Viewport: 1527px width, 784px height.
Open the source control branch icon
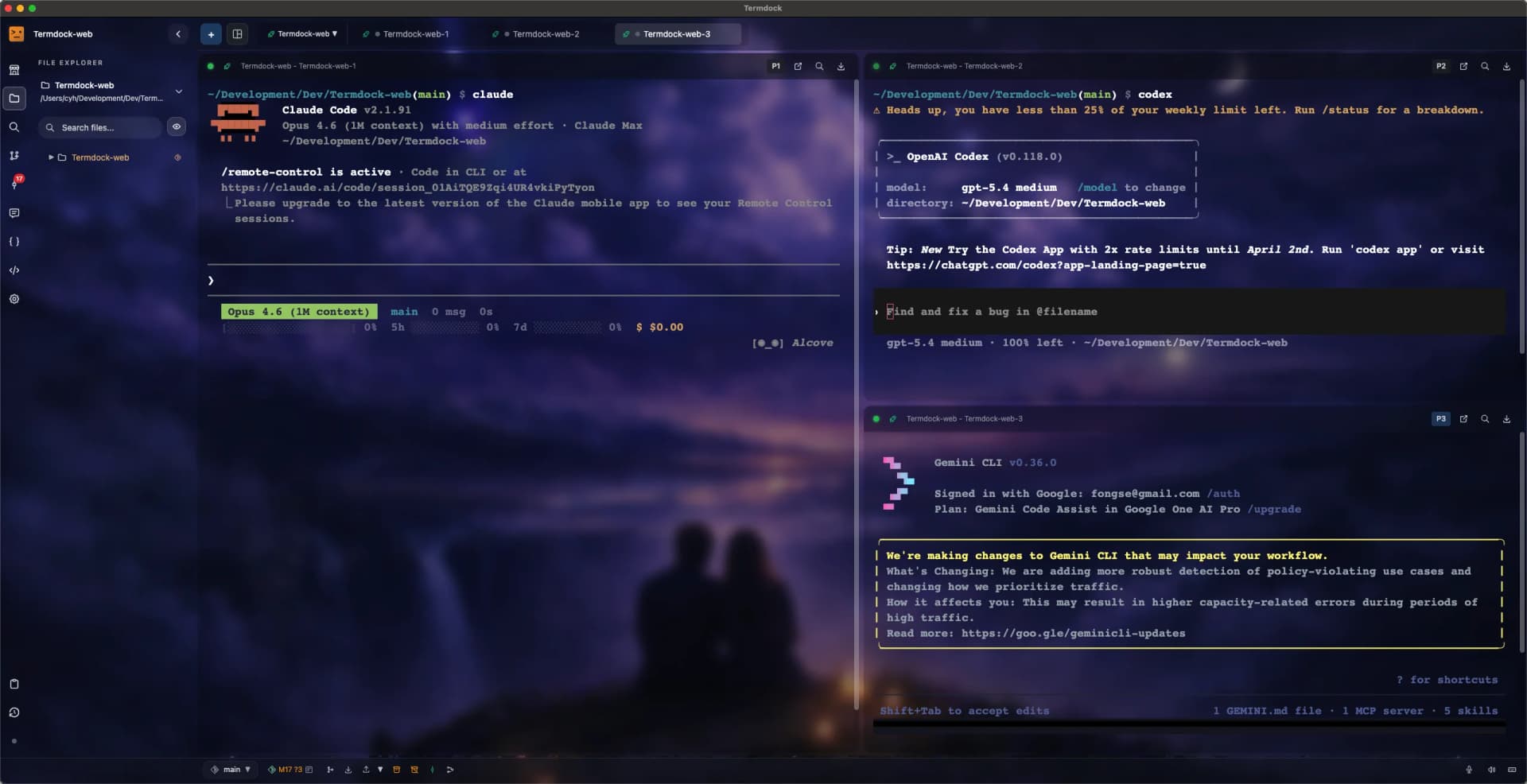[14, 156]
